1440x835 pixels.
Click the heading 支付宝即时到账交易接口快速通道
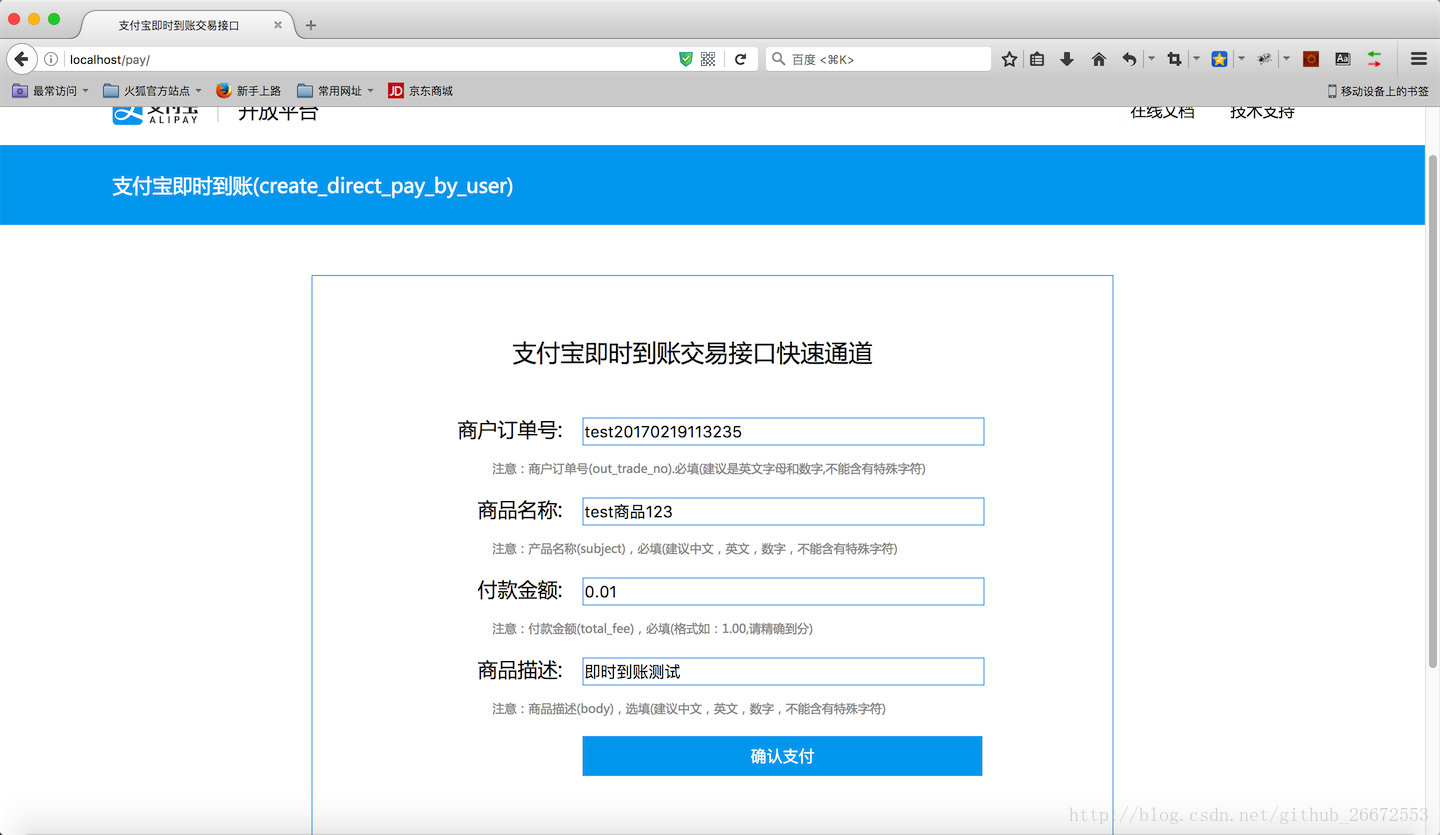(692, 353)
